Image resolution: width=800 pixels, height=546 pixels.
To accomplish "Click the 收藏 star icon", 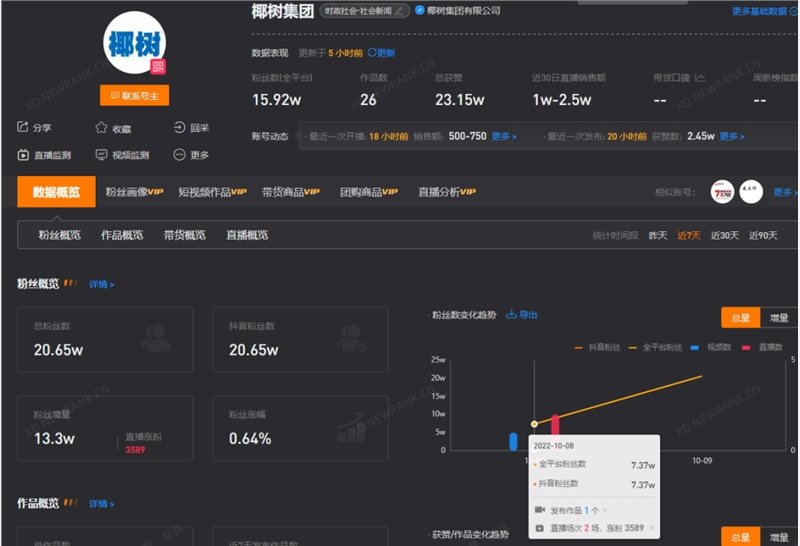I will [101, 128].
